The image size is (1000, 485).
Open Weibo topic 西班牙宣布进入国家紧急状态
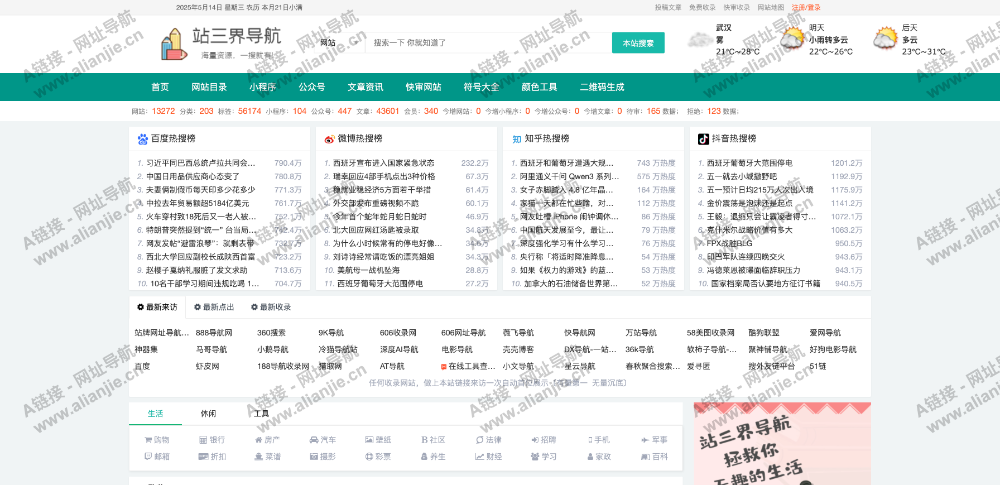coord(383,163)
